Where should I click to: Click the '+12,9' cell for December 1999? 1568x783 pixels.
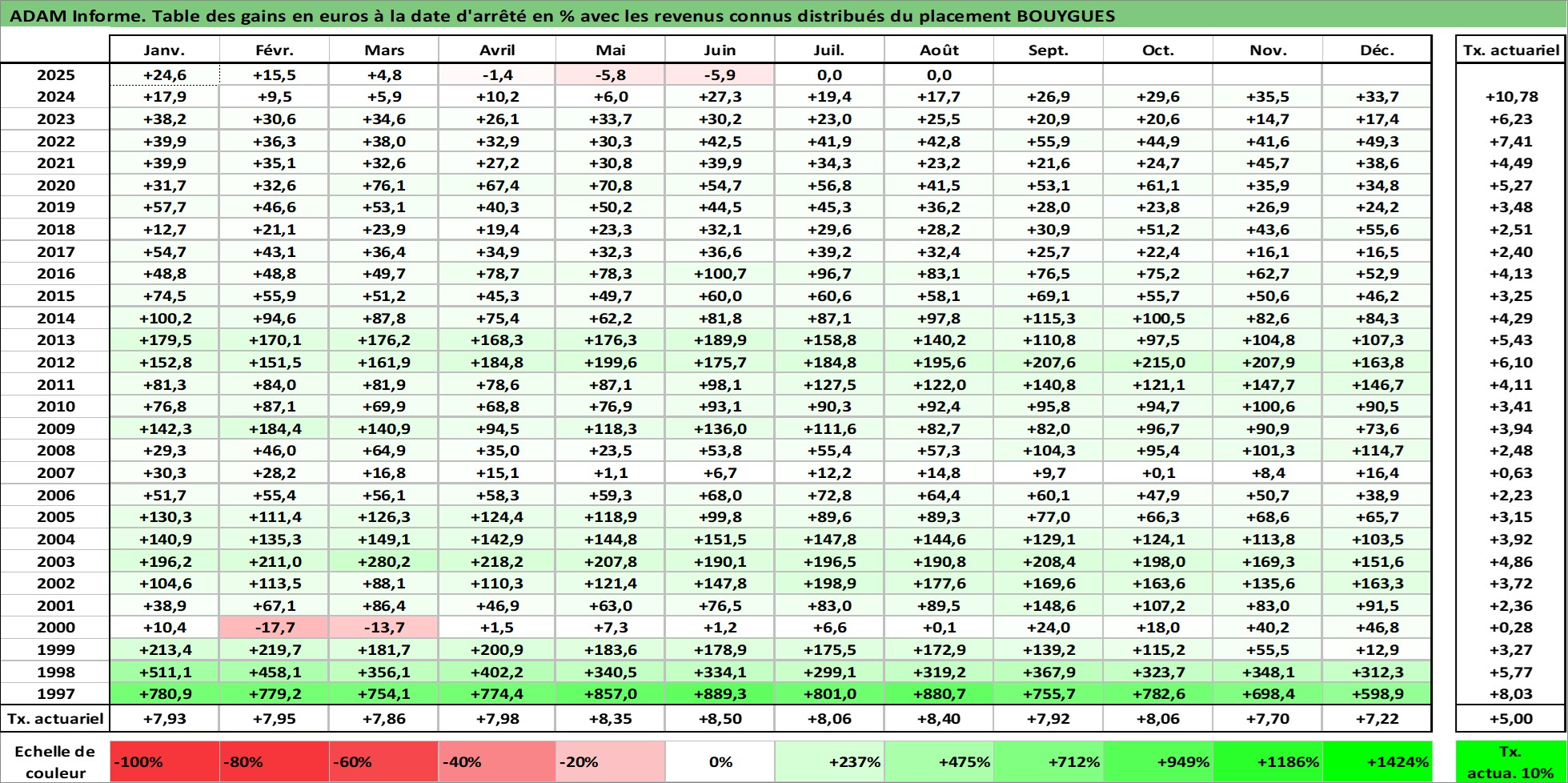coord(1378,650)
